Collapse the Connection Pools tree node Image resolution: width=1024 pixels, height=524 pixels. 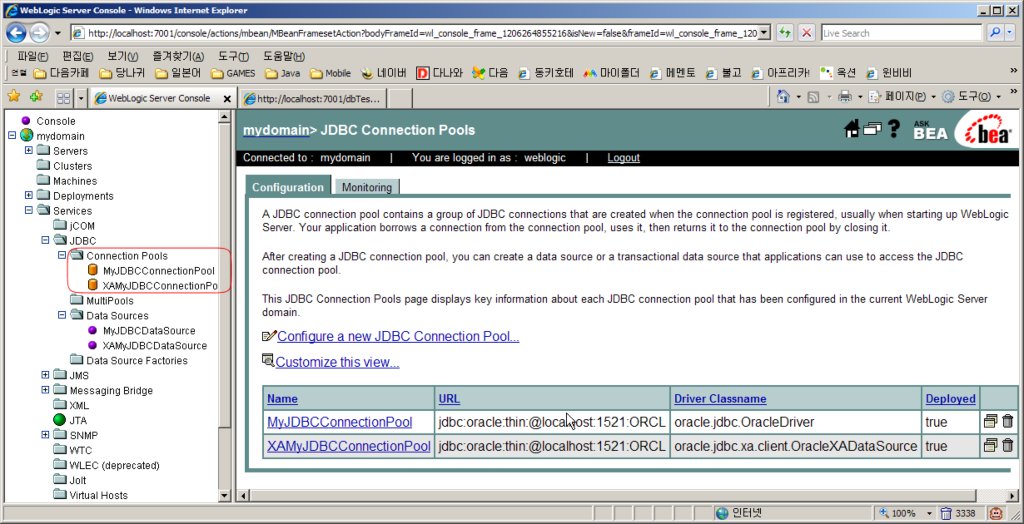pyautogui.click(x=61, y=255)
